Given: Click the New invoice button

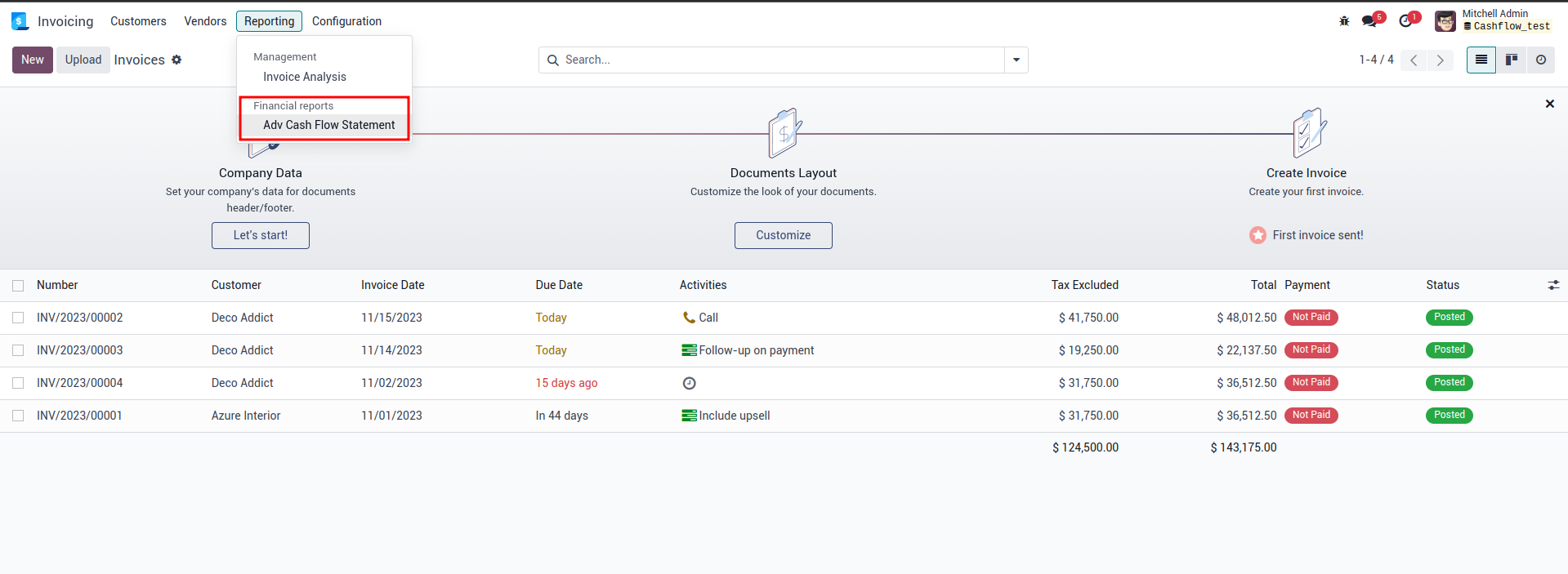Looking at the screenshot, I should click(x=33, y=60).
